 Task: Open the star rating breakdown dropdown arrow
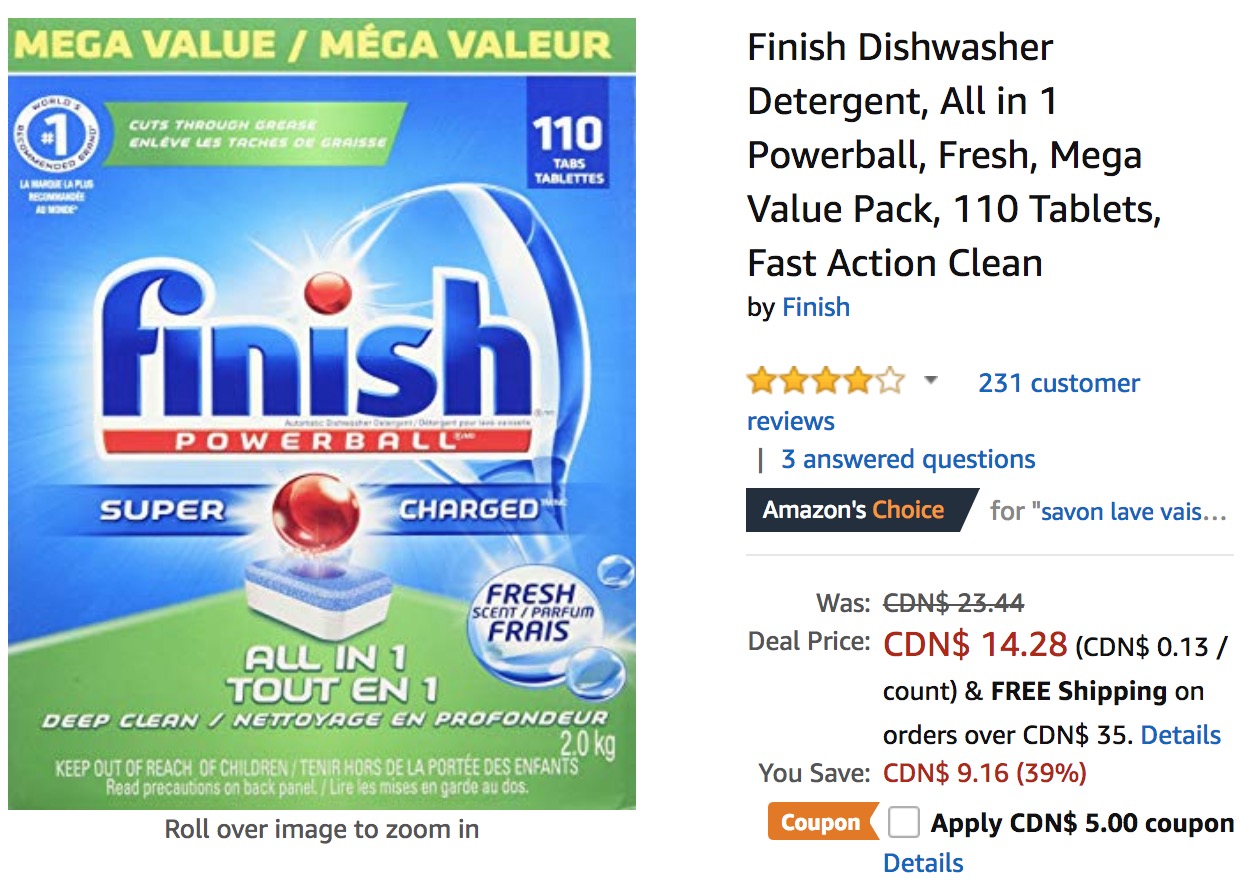931,381
